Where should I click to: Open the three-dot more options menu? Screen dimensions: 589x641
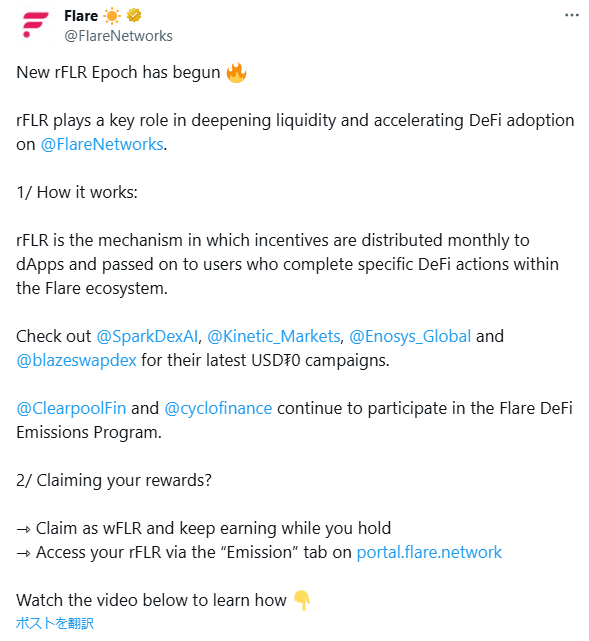click(571, 16)
